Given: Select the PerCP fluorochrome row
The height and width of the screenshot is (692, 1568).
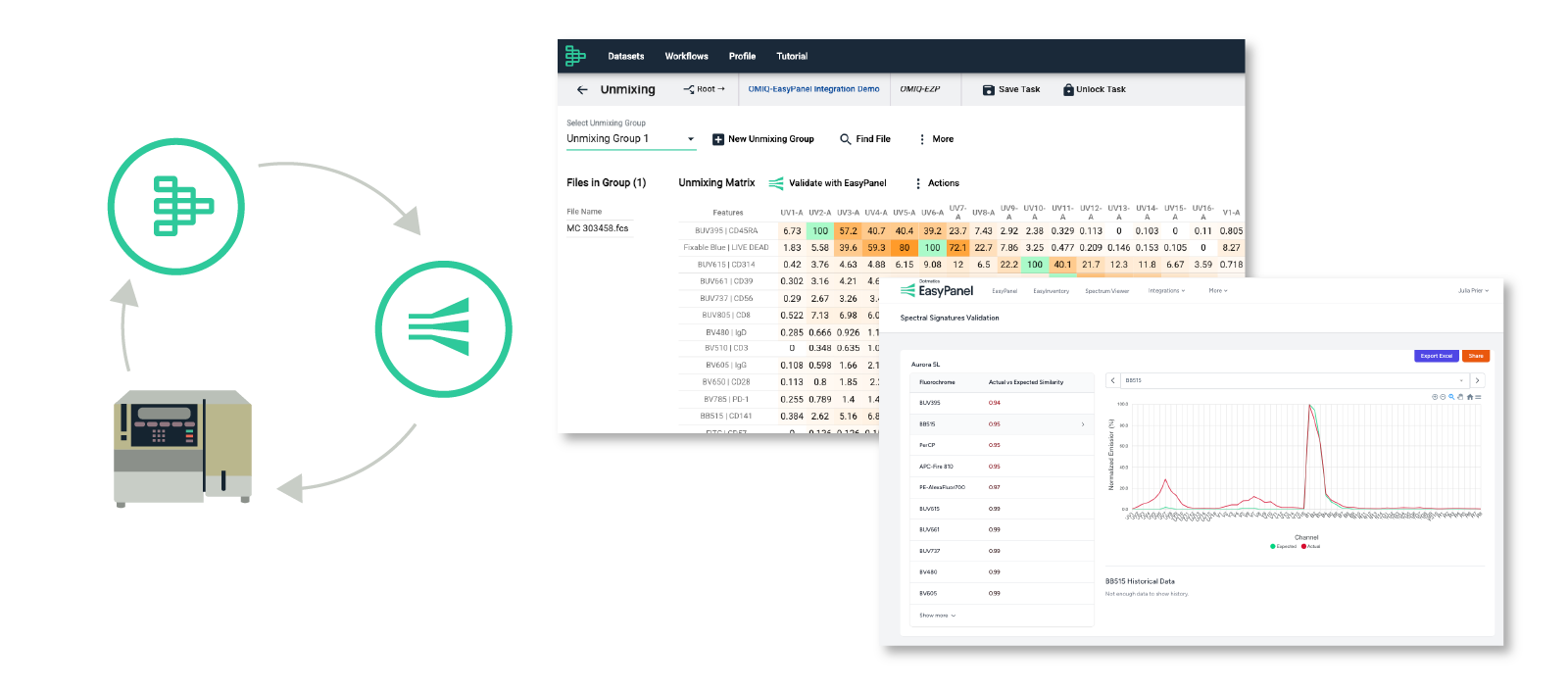Looking at the screenshot, I should [1002, 445].
